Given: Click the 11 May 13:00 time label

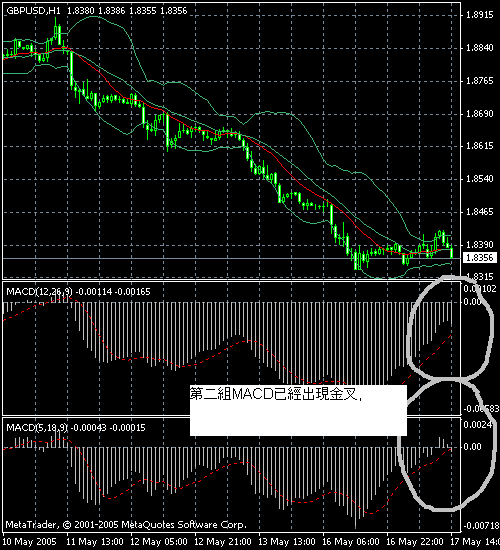Looking at the screenshot, I should (94, 542).
